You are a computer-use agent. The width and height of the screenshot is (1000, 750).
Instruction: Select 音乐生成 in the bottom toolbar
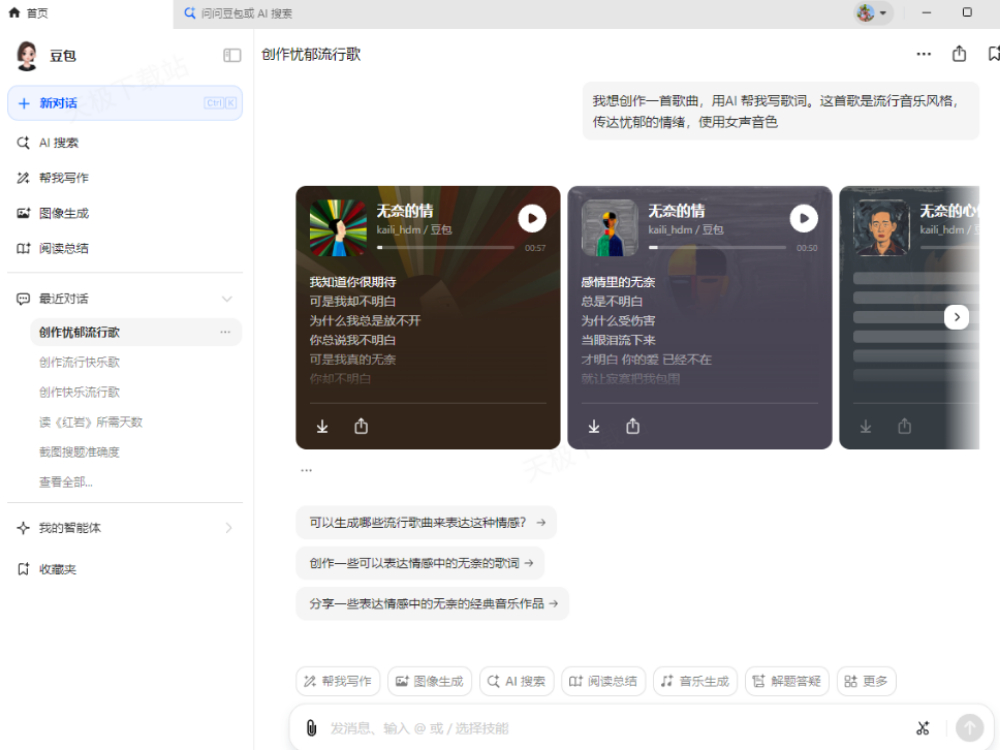[x=694, y=681]
